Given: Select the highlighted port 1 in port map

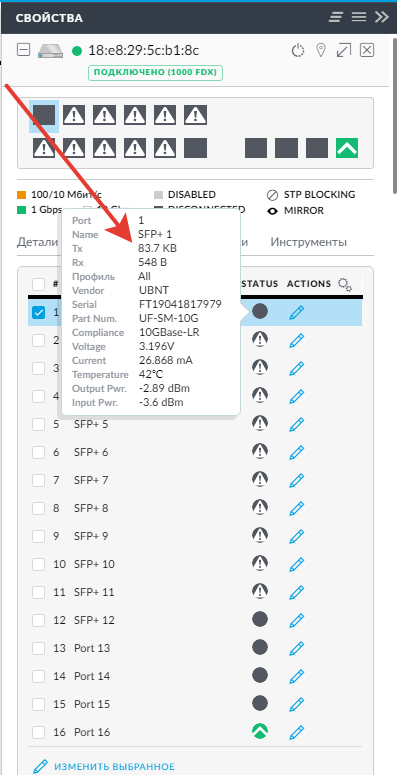Looking at the screenshot, I should click(x=44, y=116).
